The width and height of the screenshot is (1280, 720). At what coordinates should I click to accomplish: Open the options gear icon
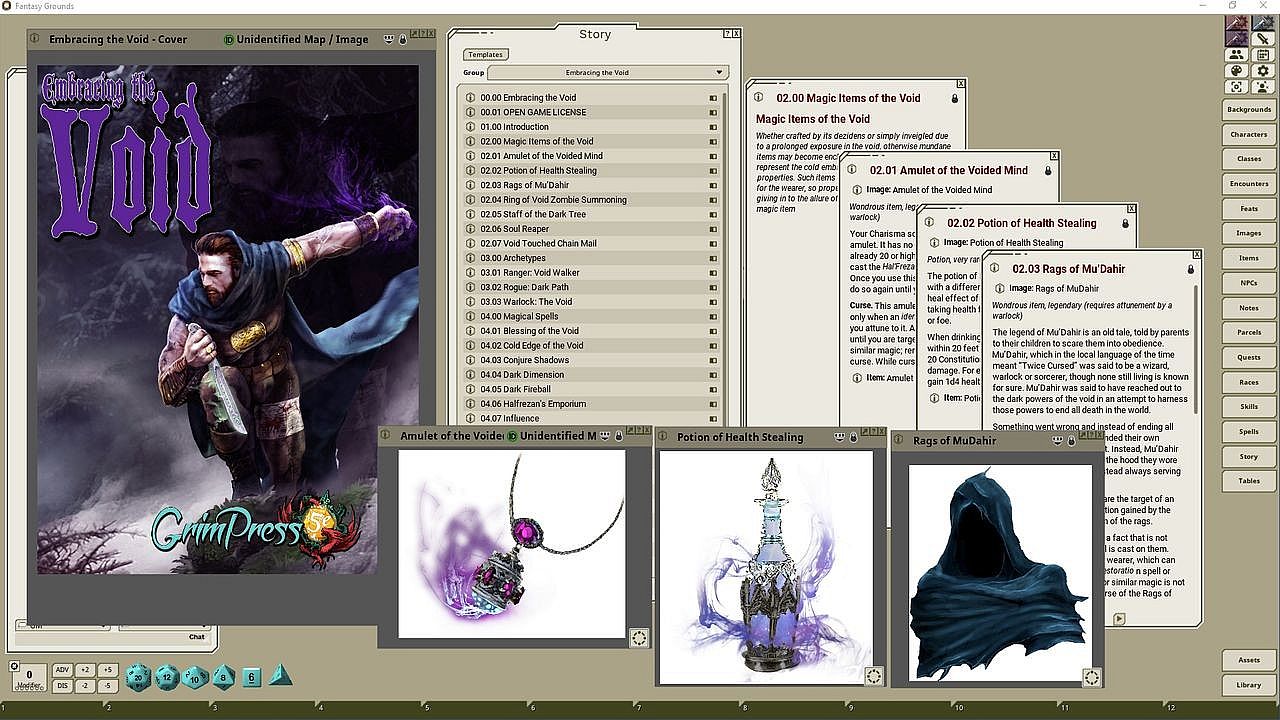(x=1262, y=71)
